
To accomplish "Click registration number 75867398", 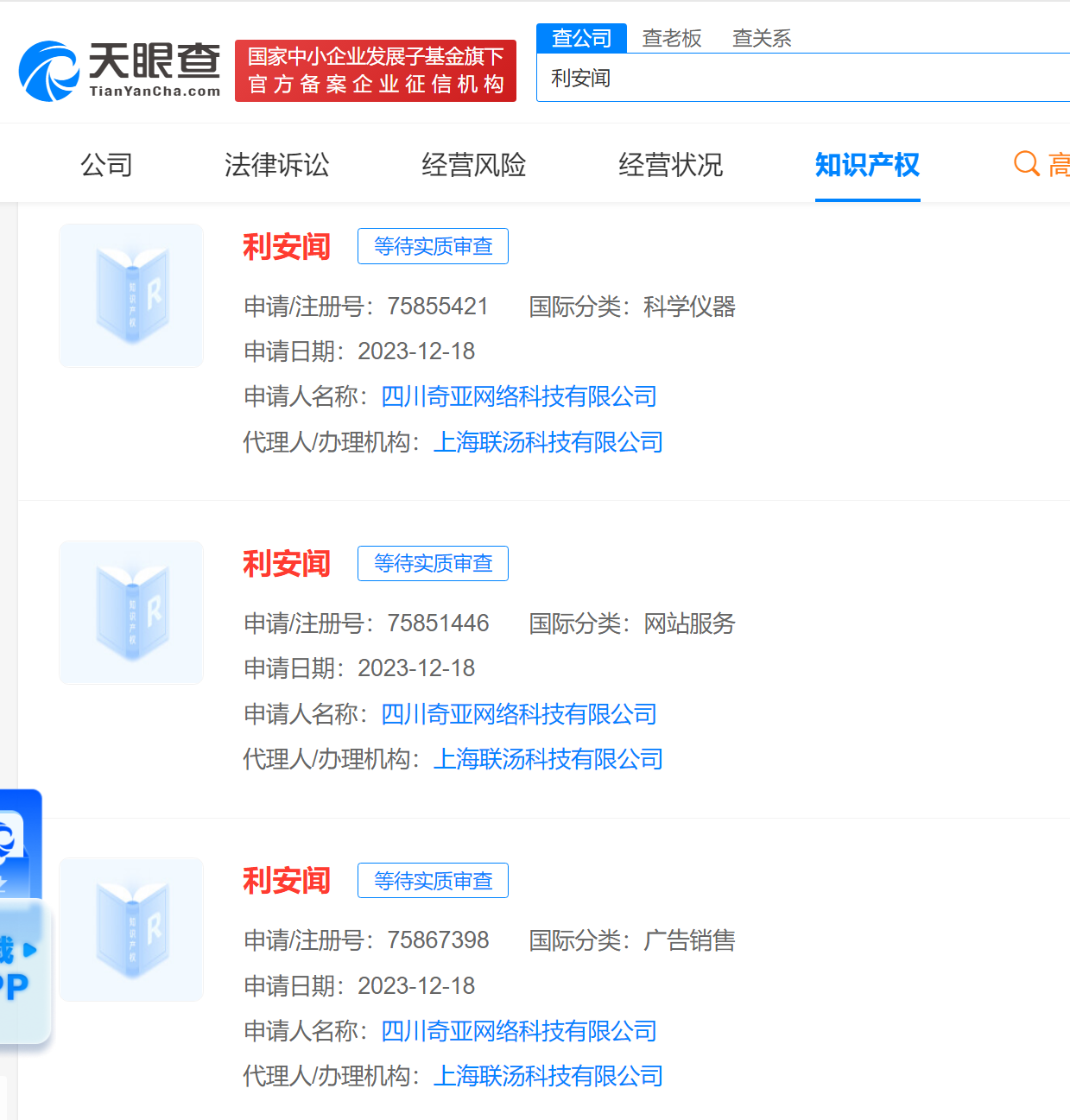I will coord(438,940).
